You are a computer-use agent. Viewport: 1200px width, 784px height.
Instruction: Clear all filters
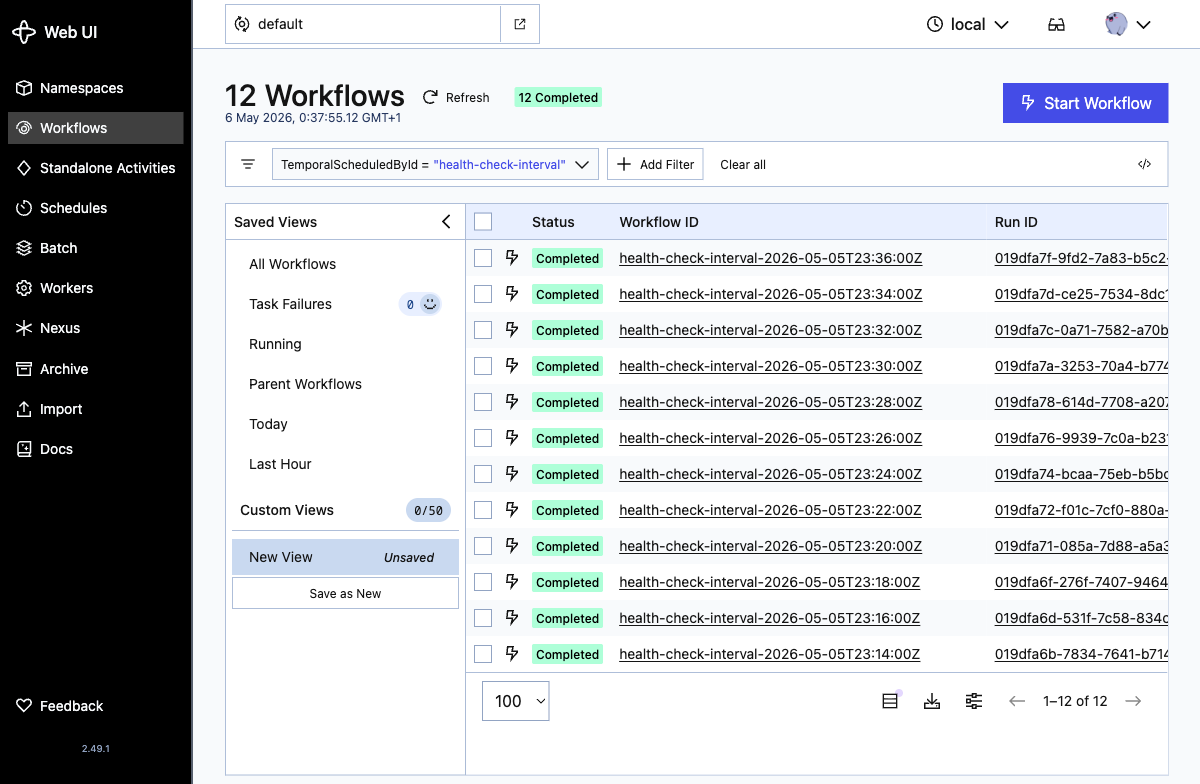(x=743, y=164)
